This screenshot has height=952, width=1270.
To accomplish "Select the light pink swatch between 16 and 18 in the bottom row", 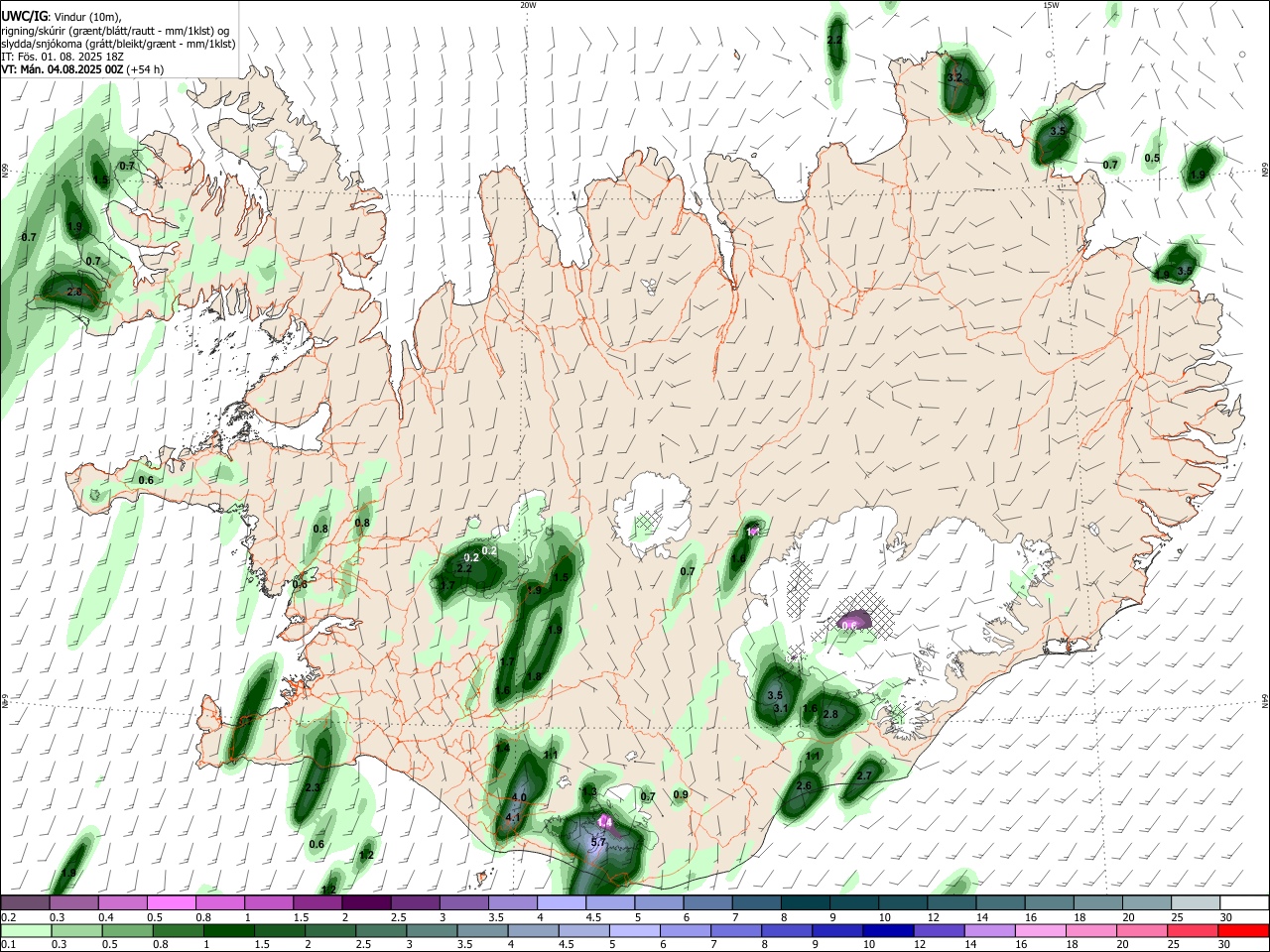I will click(1039, 931).
